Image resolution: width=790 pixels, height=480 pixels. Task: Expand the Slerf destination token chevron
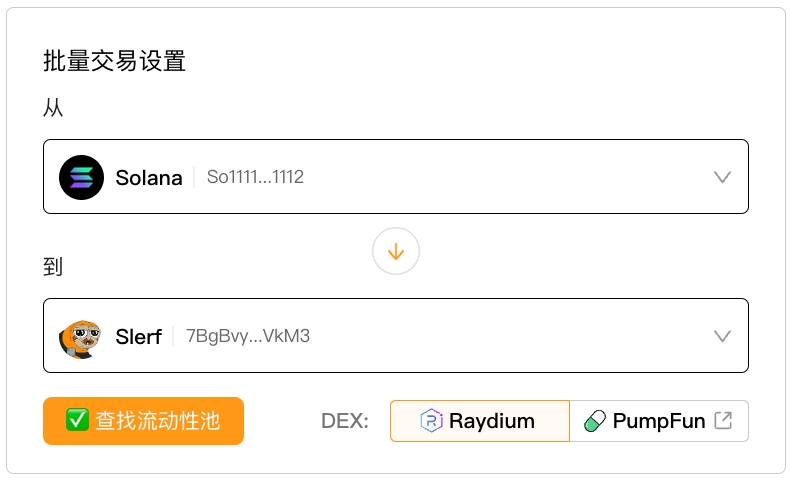[x=723, y=336]
